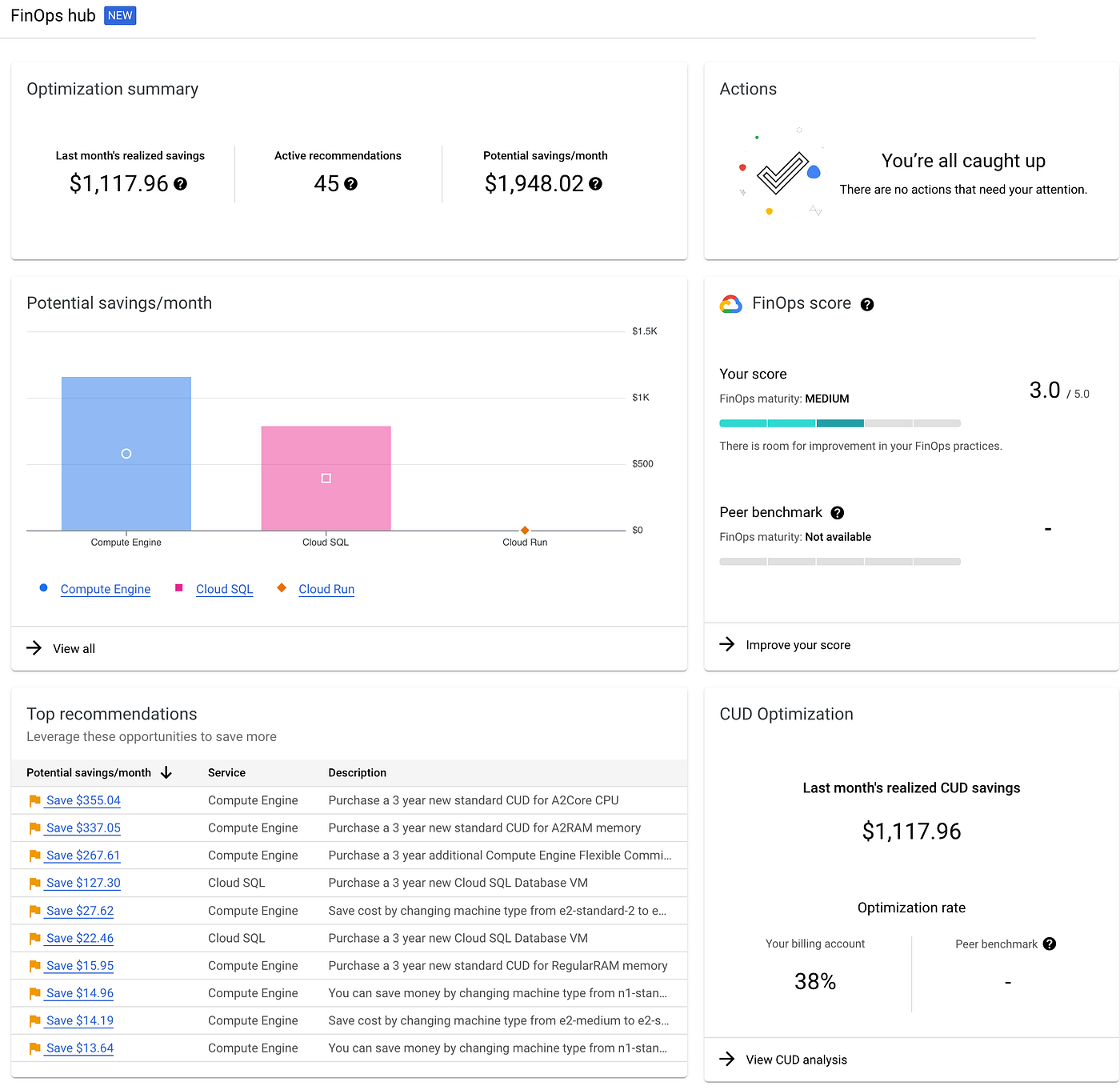Click the Google Cloud logo by FinOps score

click(x=731, y=304)
